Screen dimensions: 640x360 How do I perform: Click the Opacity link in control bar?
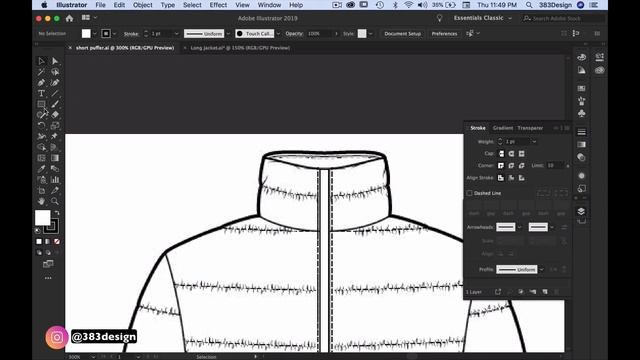[294, 33]
